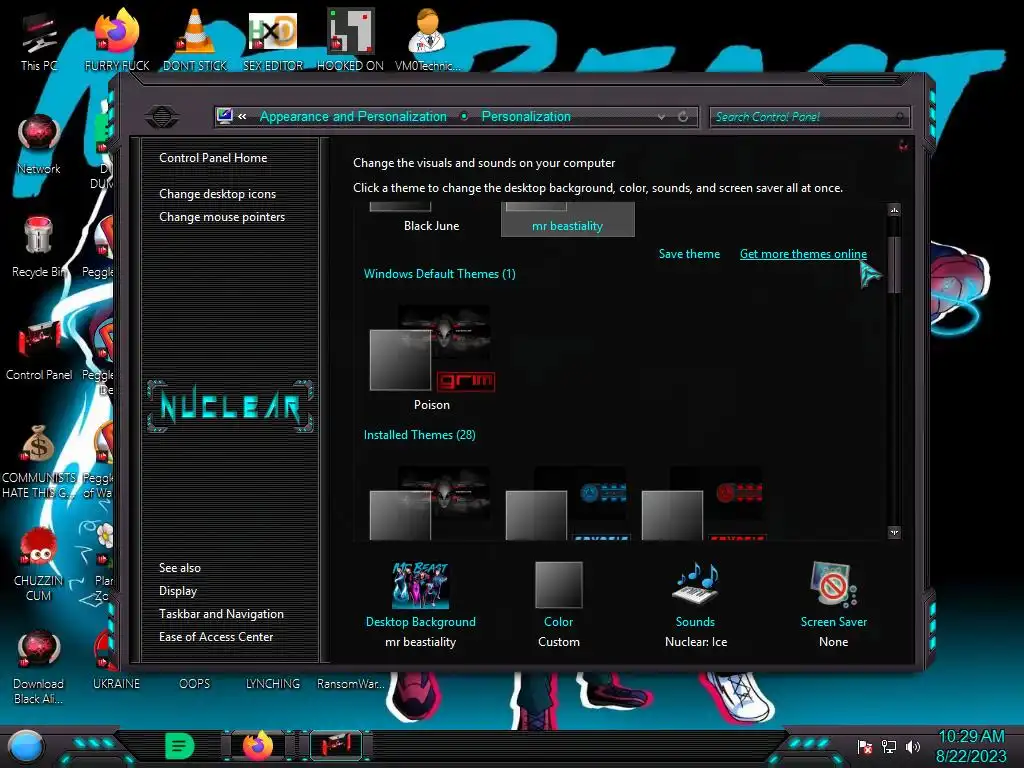The image size is (1024, 768).
Task: Open the Control Panel desktop icon
Action: [39, 350]
